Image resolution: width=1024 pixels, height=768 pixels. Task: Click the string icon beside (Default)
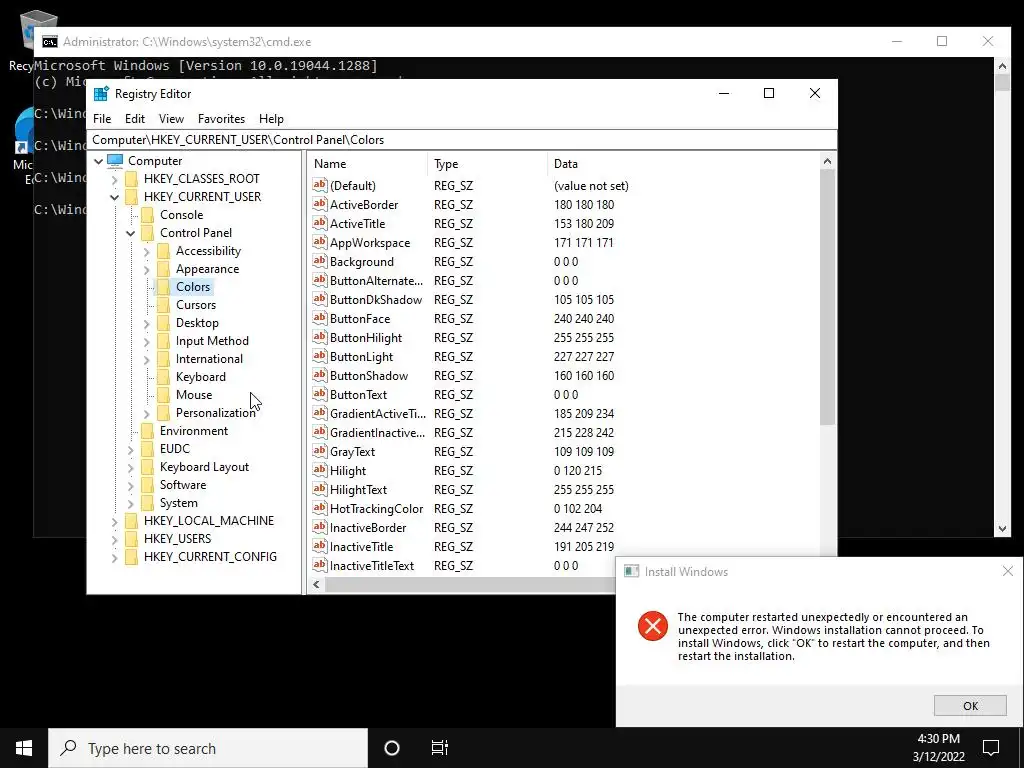(319, 185)
